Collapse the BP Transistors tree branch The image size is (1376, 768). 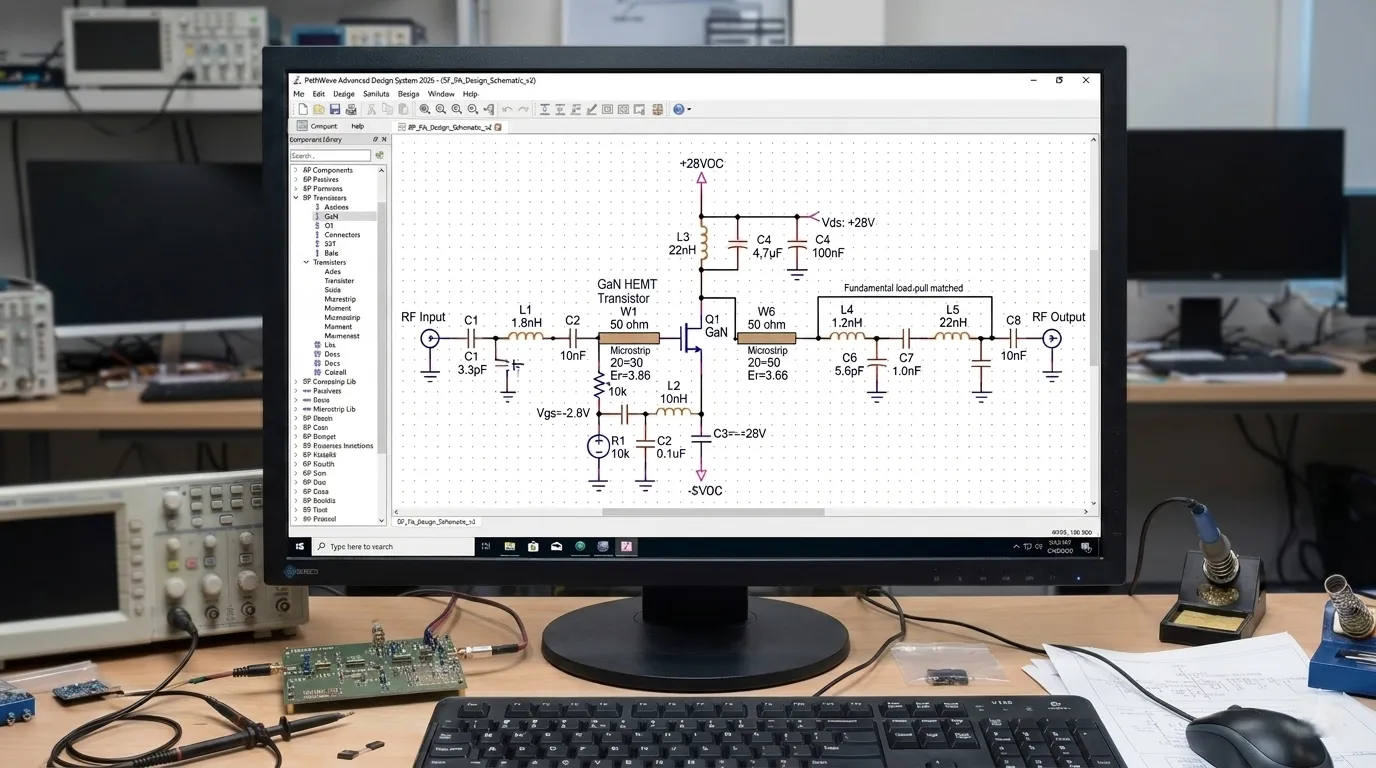tap(296, 197)
